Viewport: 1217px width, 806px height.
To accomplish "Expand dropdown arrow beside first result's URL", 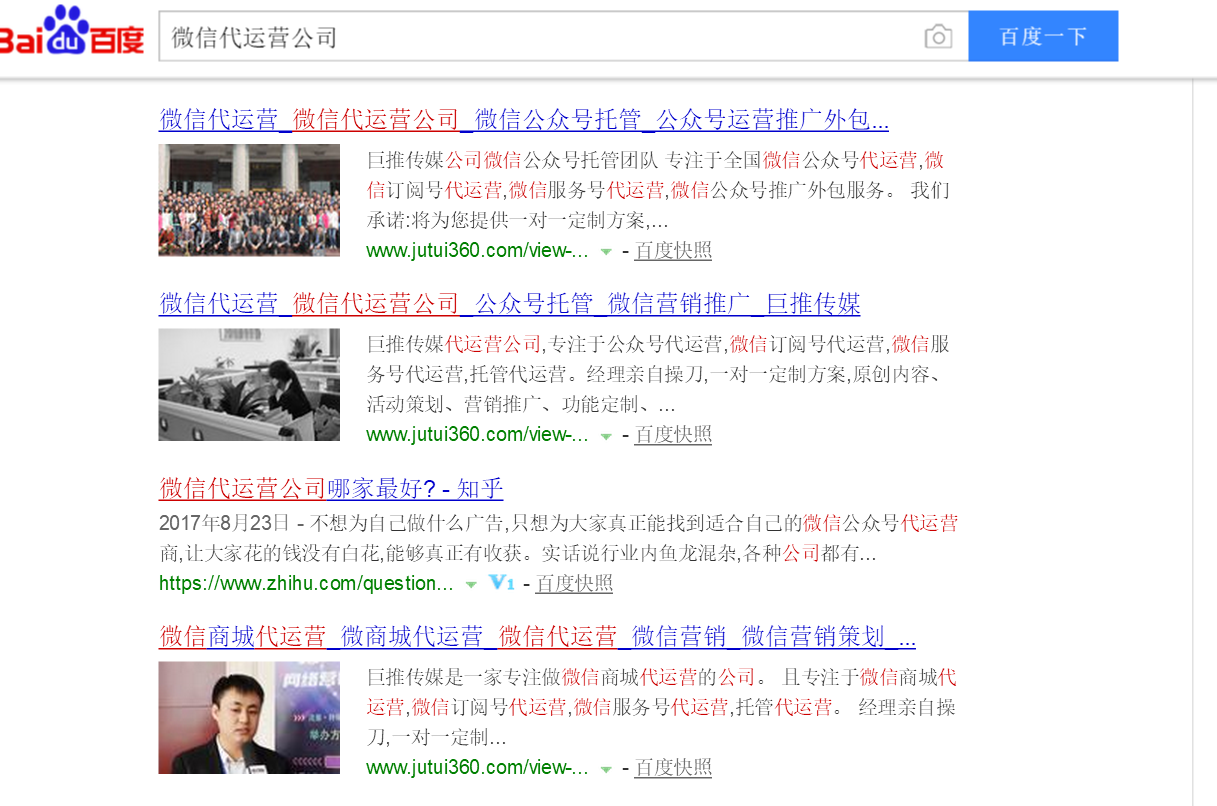I will (605, 251).
